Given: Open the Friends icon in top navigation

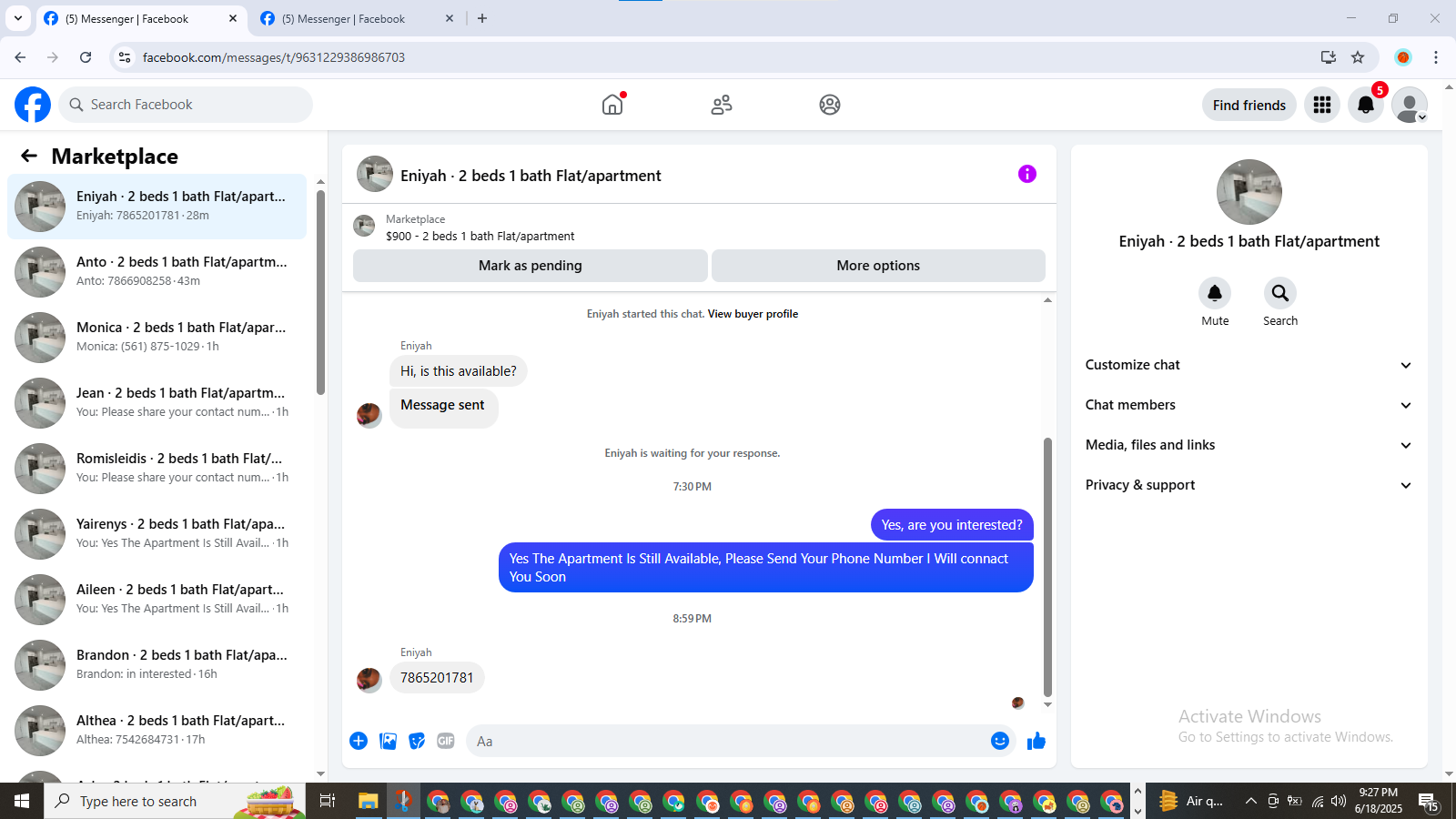Looking at the screenshot, I should 722,105.
